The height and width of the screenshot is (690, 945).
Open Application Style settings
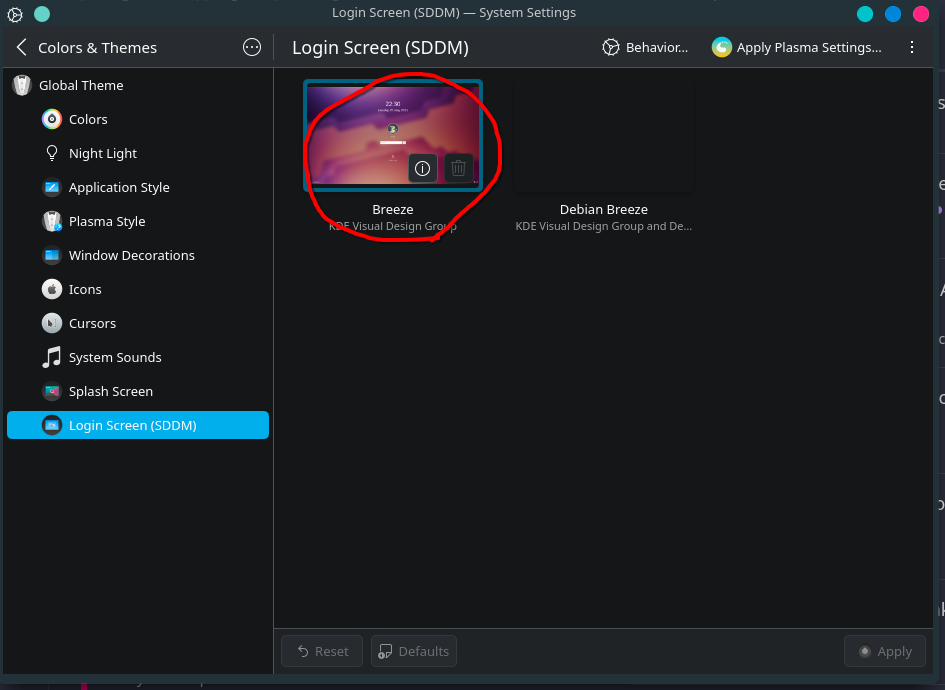click(x=137, y=187)
